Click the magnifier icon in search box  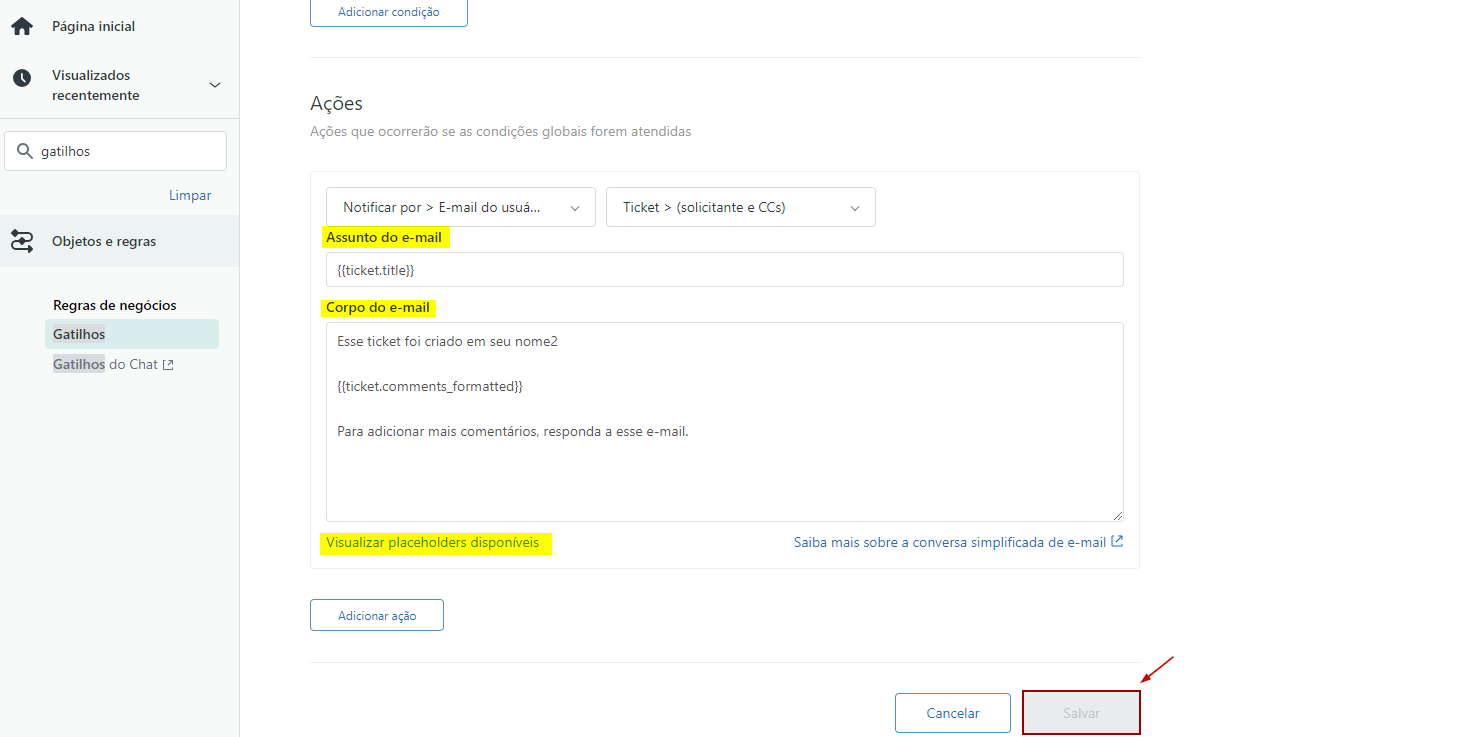(26, 152)
